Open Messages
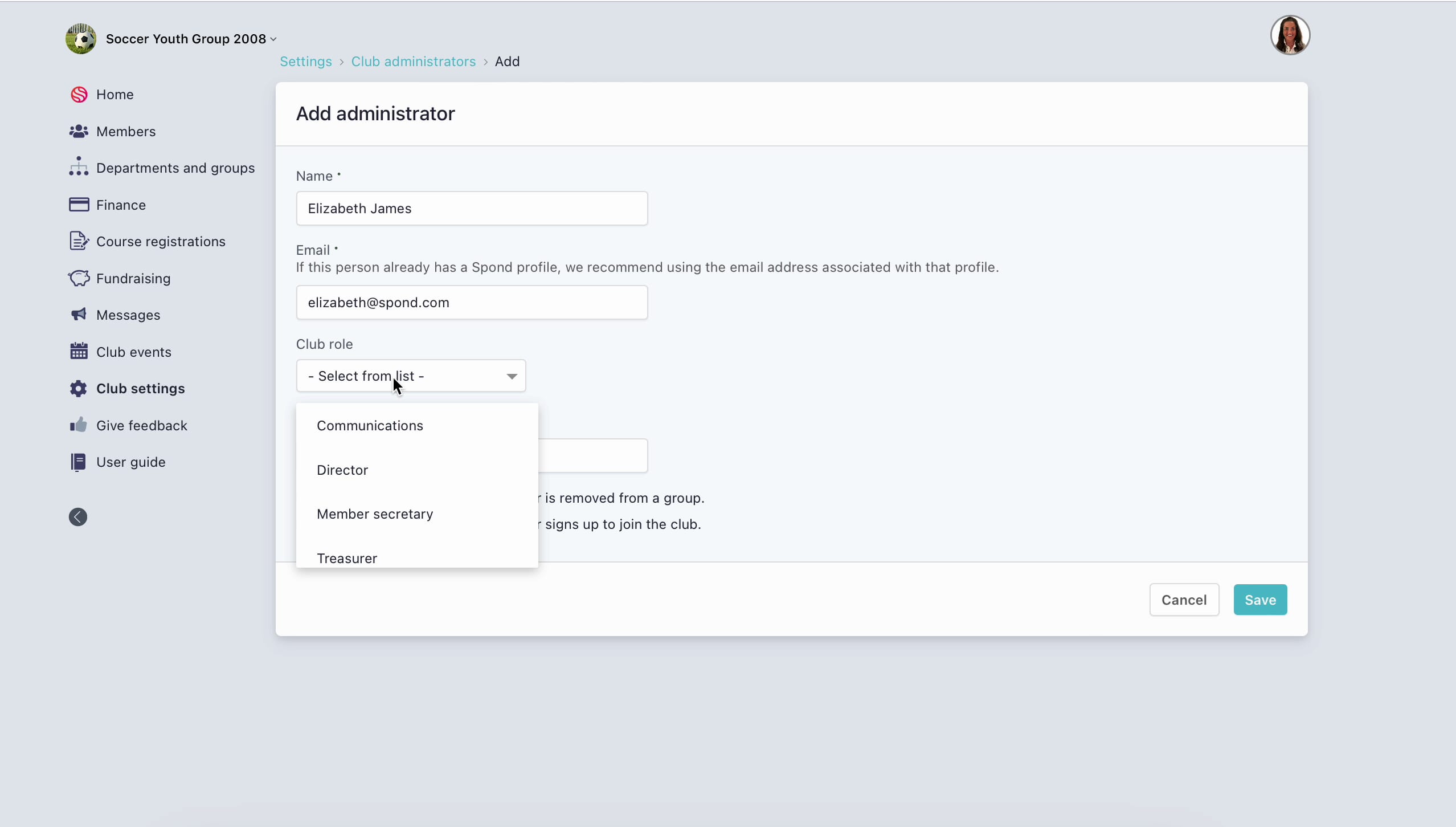 coord(128,315)
